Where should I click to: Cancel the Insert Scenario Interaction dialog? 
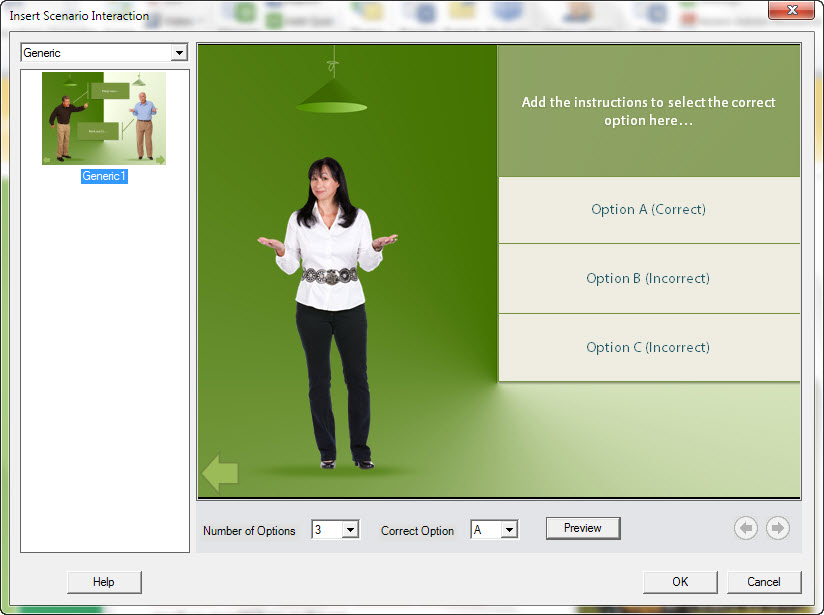(x=764, y=582)
